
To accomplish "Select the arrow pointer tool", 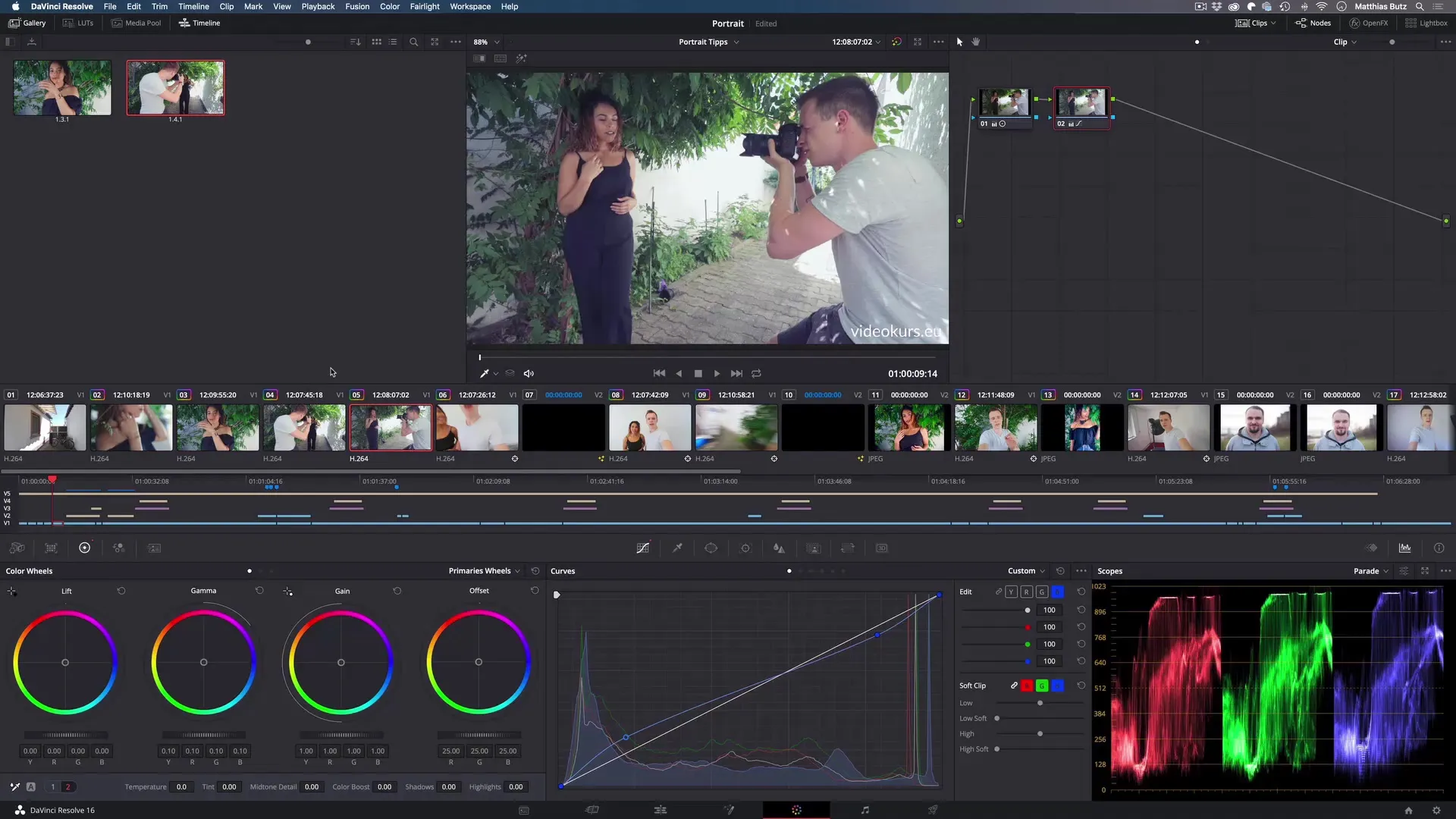I will [x=959, y=42].
